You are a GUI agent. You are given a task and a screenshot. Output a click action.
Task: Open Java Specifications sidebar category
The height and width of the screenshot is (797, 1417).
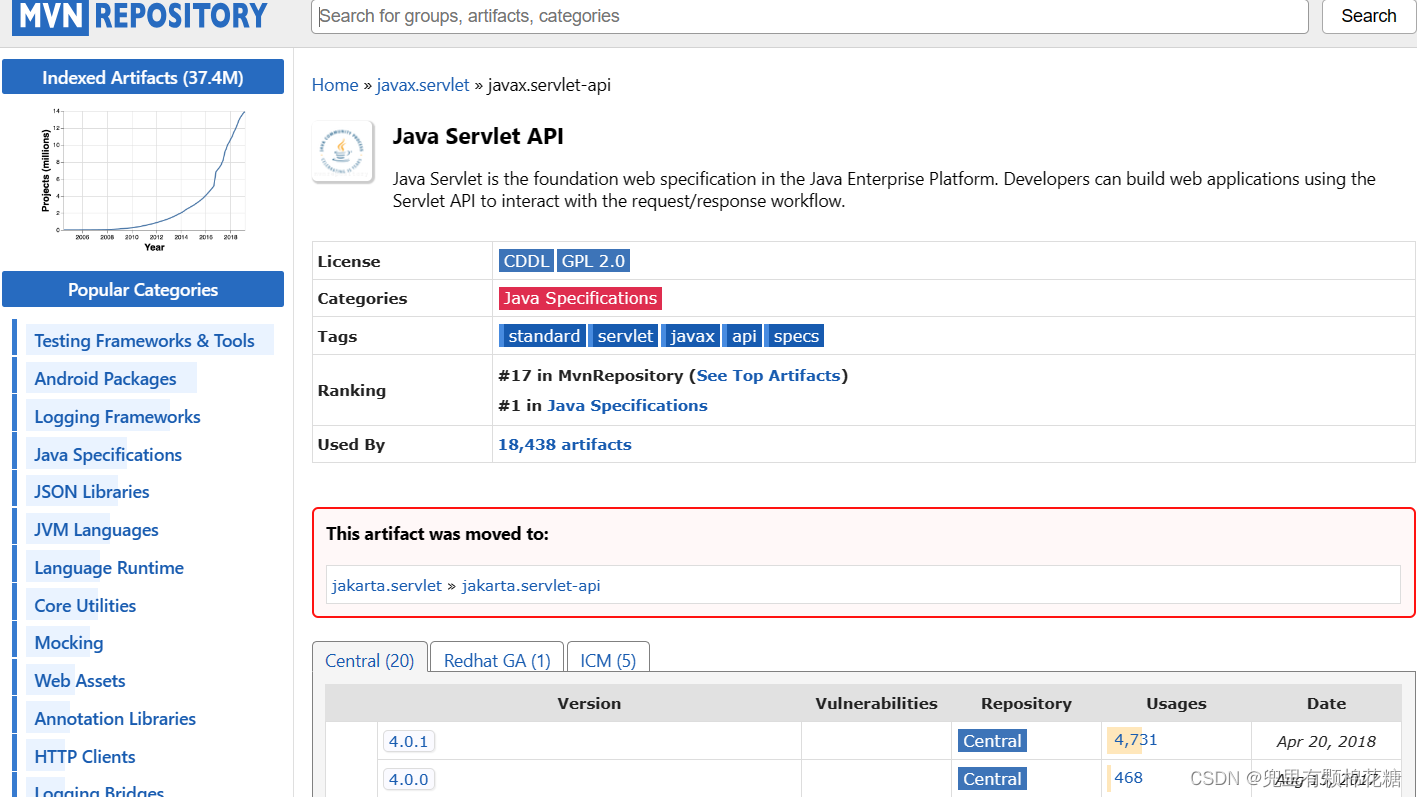[x=108, y=455]
